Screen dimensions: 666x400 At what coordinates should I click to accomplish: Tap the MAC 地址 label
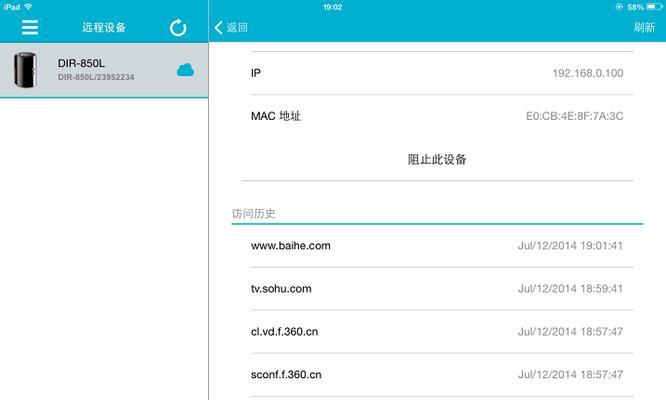coord(276,116)
